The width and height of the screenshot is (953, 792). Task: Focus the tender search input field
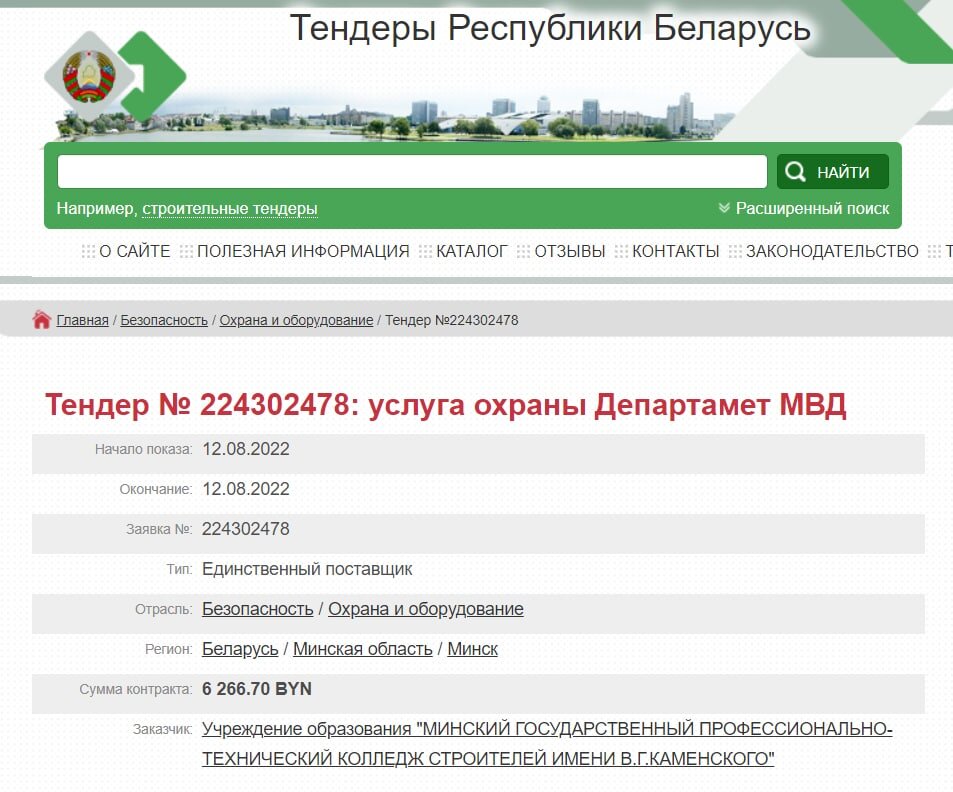[412, 171]
